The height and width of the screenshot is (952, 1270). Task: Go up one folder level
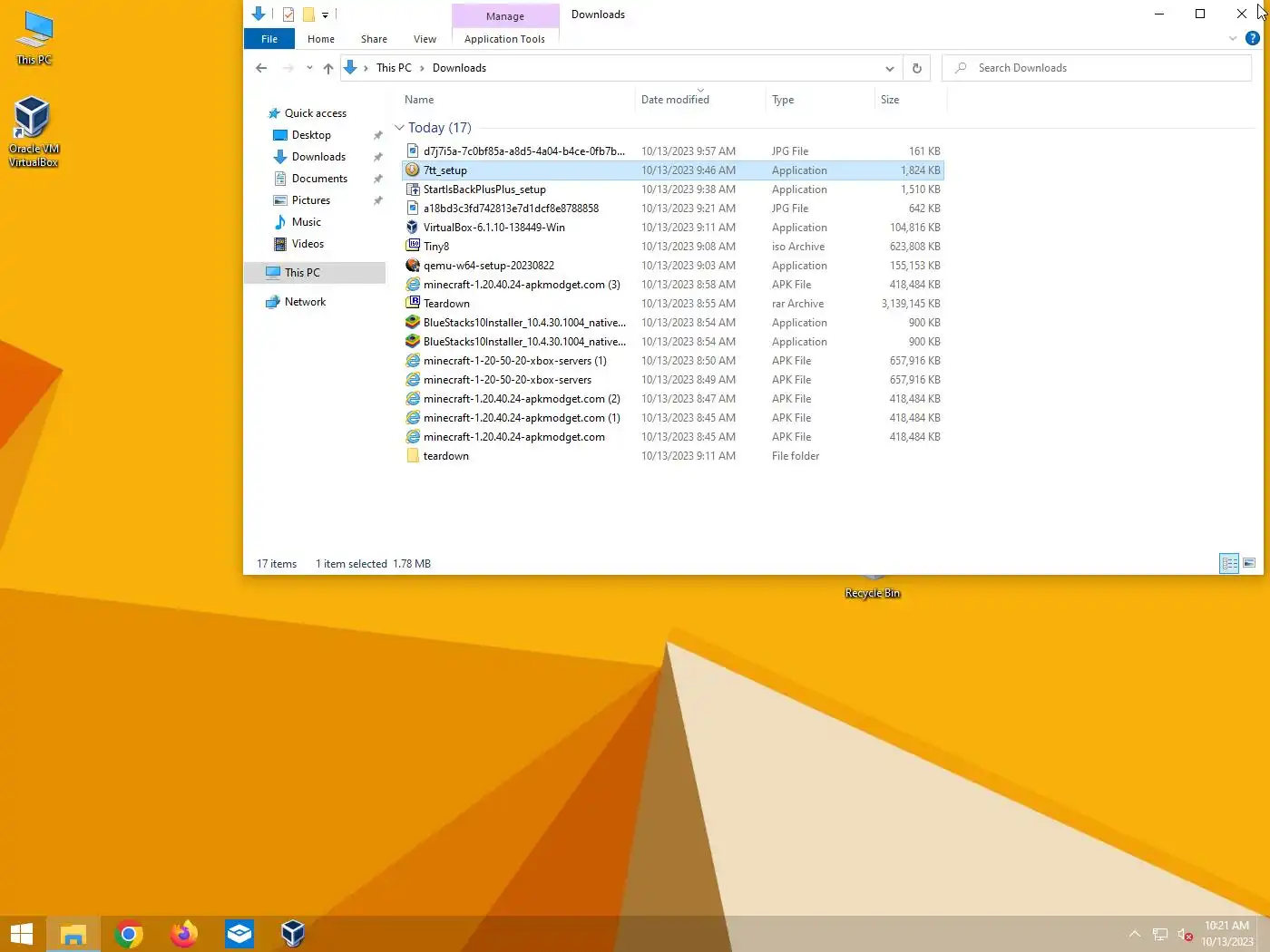328,68
